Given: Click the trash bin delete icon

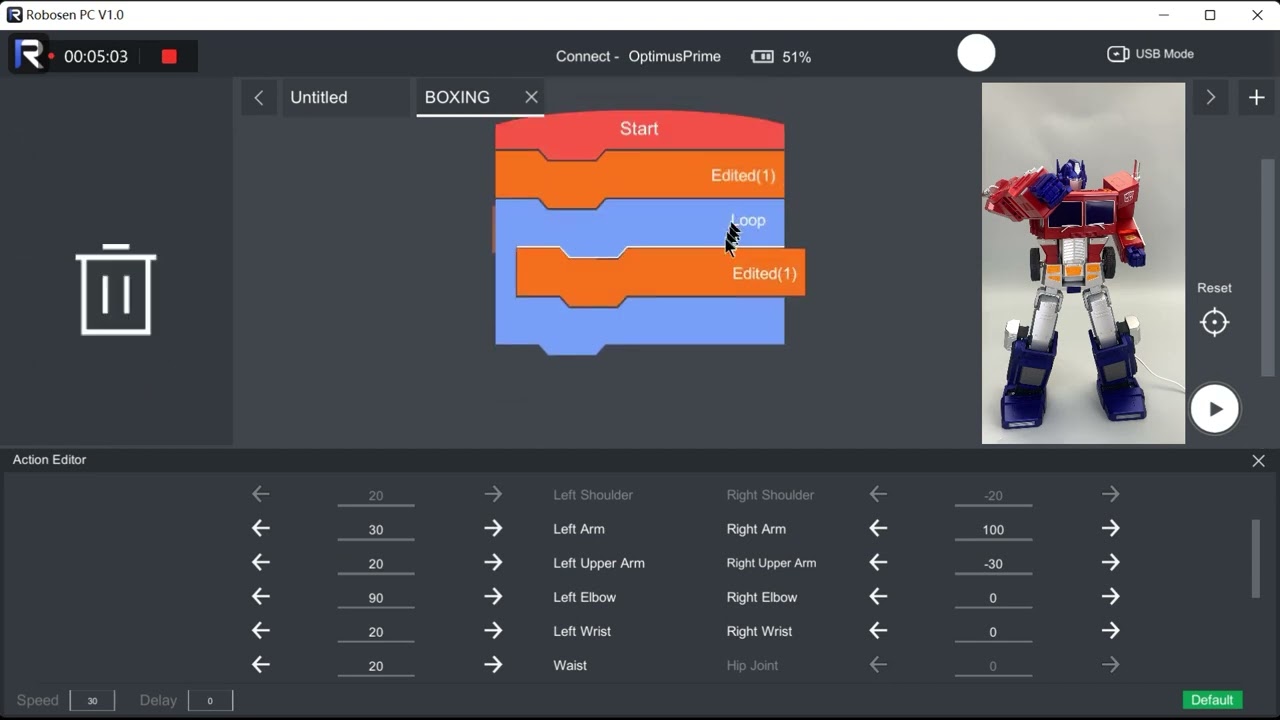Looking at the screenshot, I should [x=116, y=290].
